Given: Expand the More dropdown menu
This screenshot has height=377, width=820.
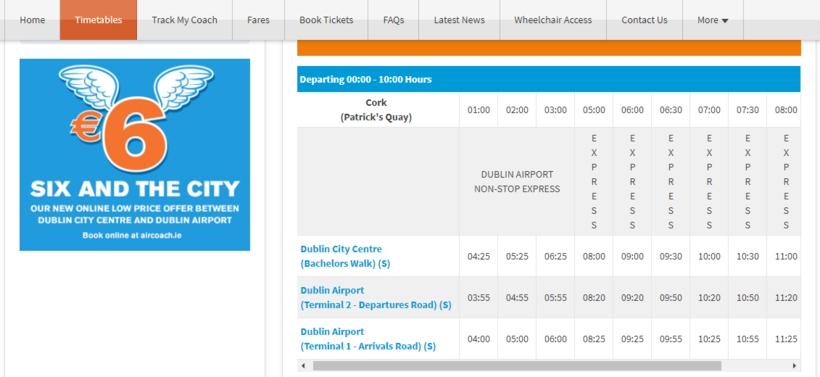Looking at the screenshot, I should click(x=713, y=20).
